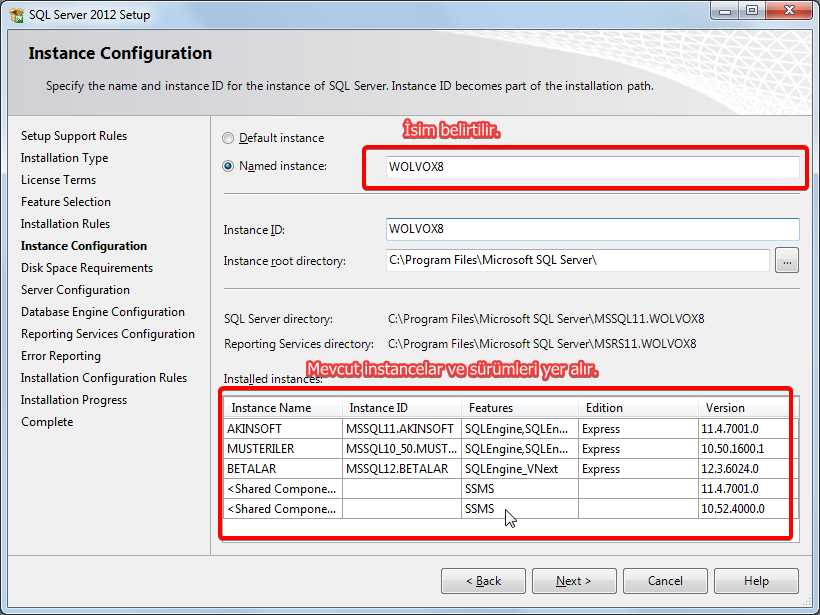Select the Default instance radio button
The image size is (820, 615).
(228, 138)
